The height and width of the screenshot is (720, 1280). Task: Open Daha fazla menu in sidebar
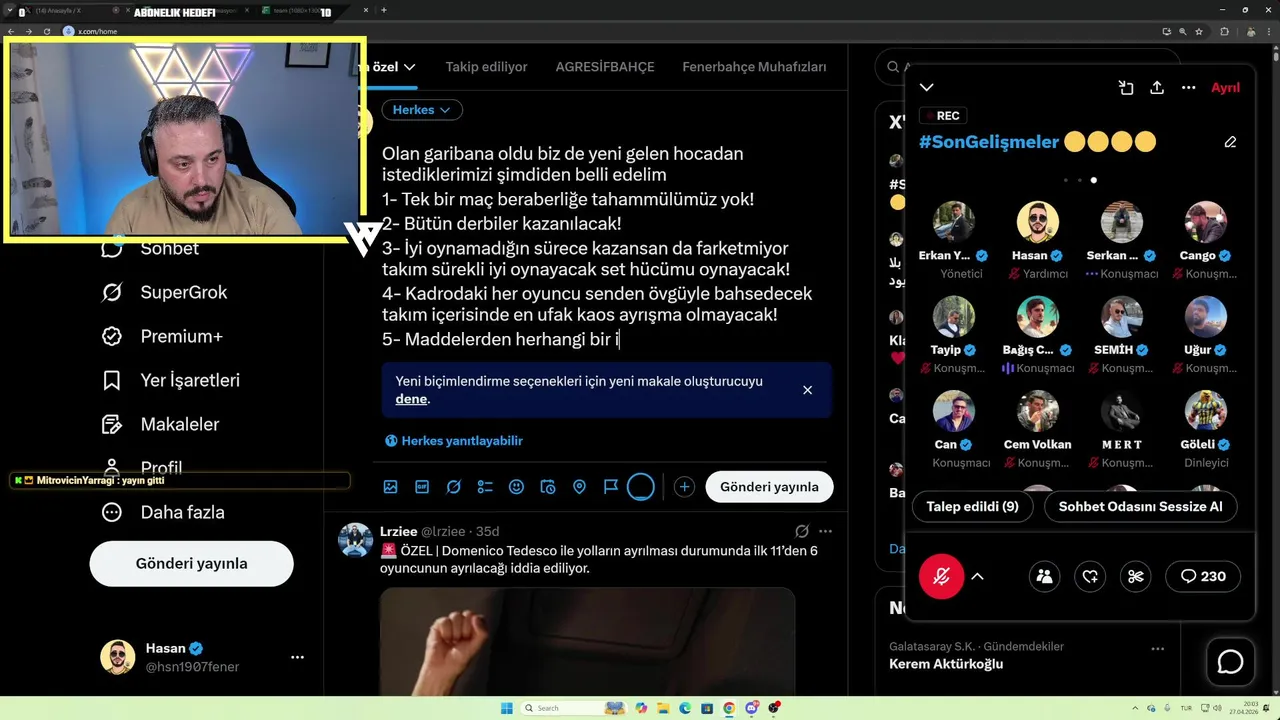pos(163,512)
